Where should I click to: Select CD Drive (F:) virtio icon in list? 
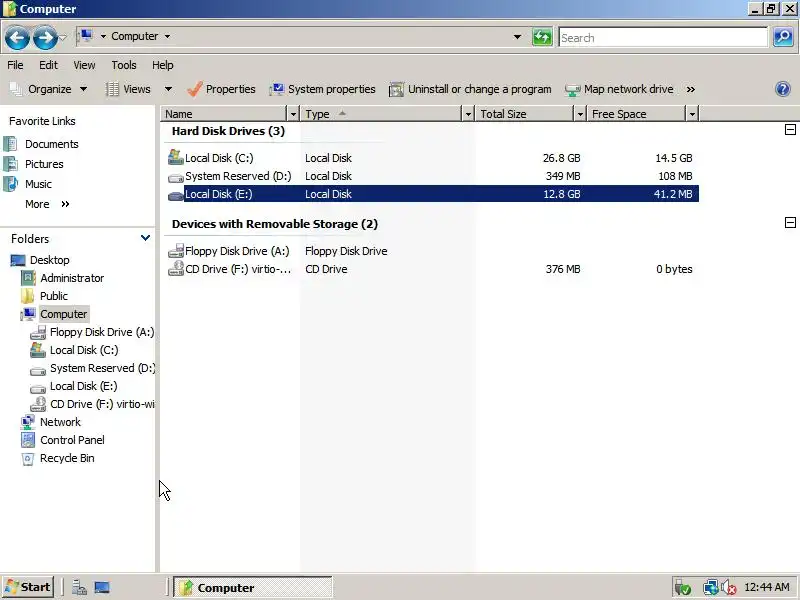click(x=176, y=268)
